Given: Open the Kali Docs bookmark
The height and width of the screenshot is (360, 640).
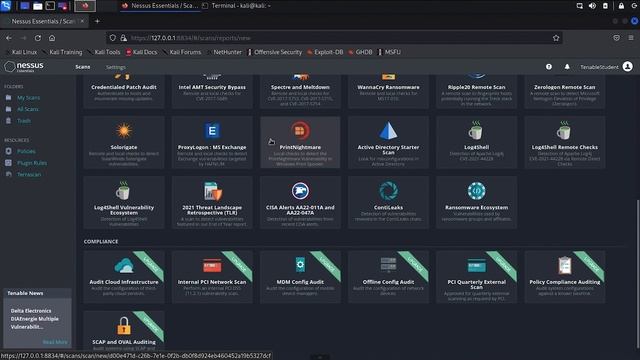Looking at the screenshot, I should click(141, 52).
